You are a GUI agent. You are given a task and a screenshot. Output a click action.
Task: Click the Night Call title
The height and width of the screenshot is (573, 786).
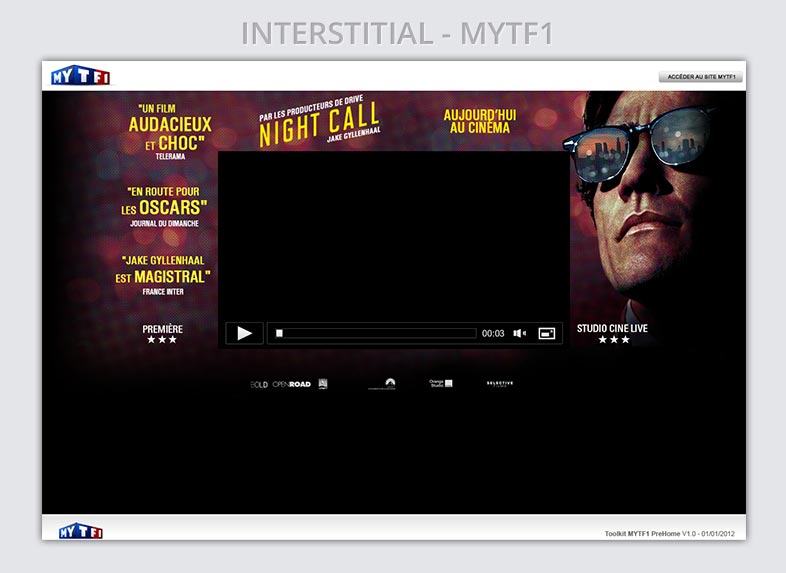tap(319, 124)
